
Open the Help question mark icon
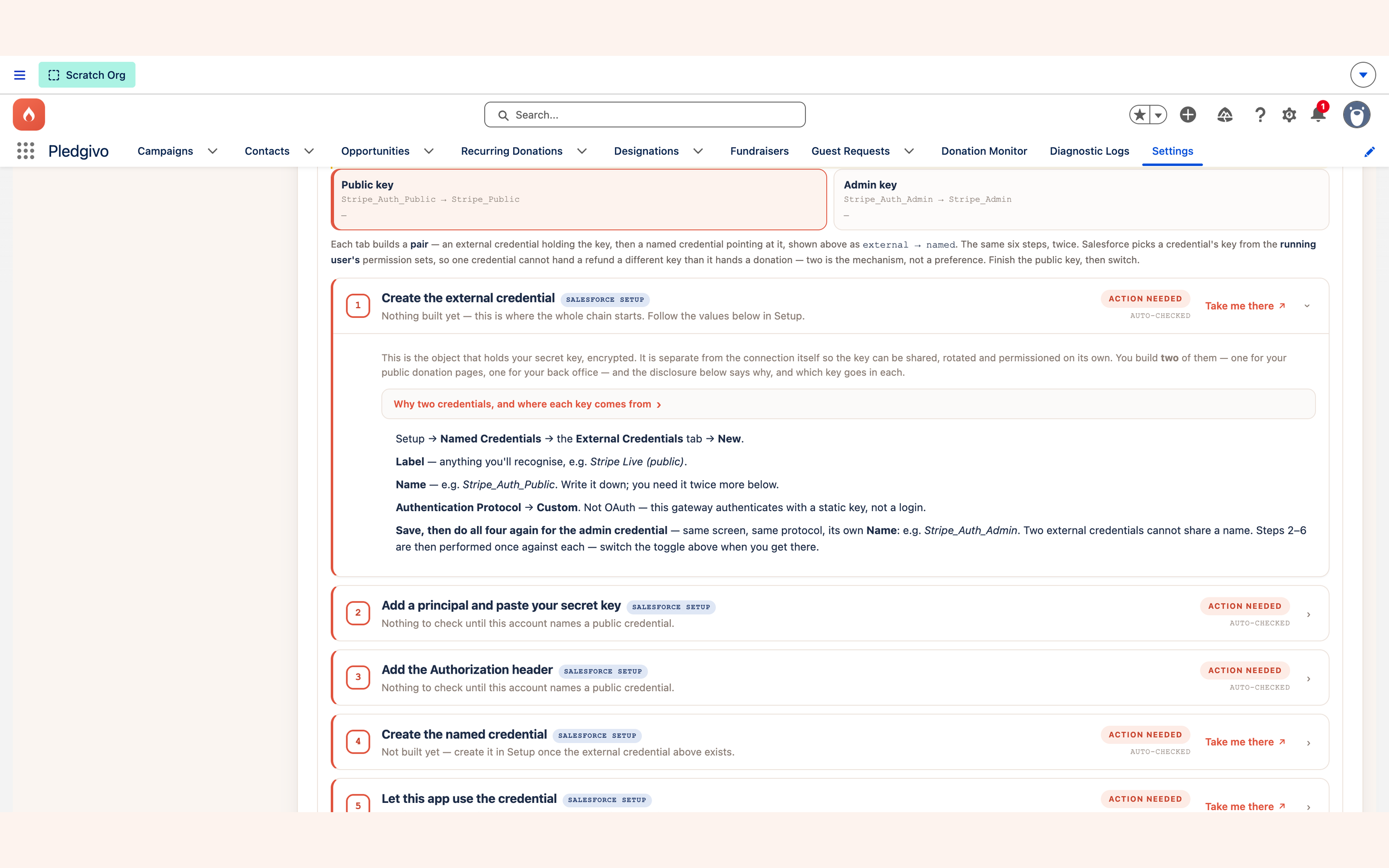pos(1260,115)
